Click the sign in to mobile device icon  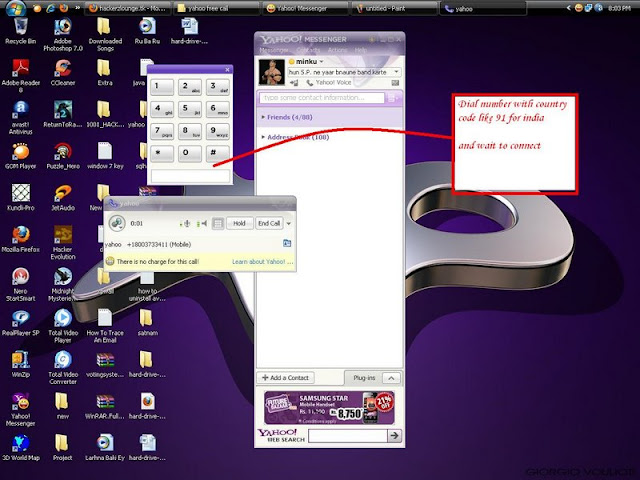pos(294,82)
